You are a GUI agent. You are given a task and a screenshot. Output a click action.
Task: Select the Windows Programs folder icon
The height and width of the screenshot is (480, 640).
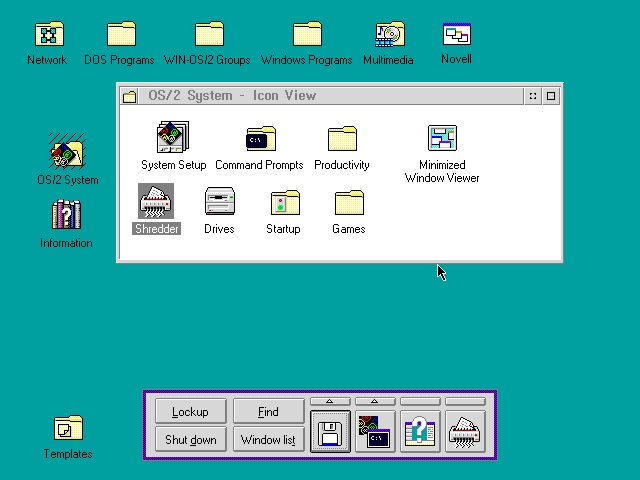pyautogui.click(x=307, y=34)
